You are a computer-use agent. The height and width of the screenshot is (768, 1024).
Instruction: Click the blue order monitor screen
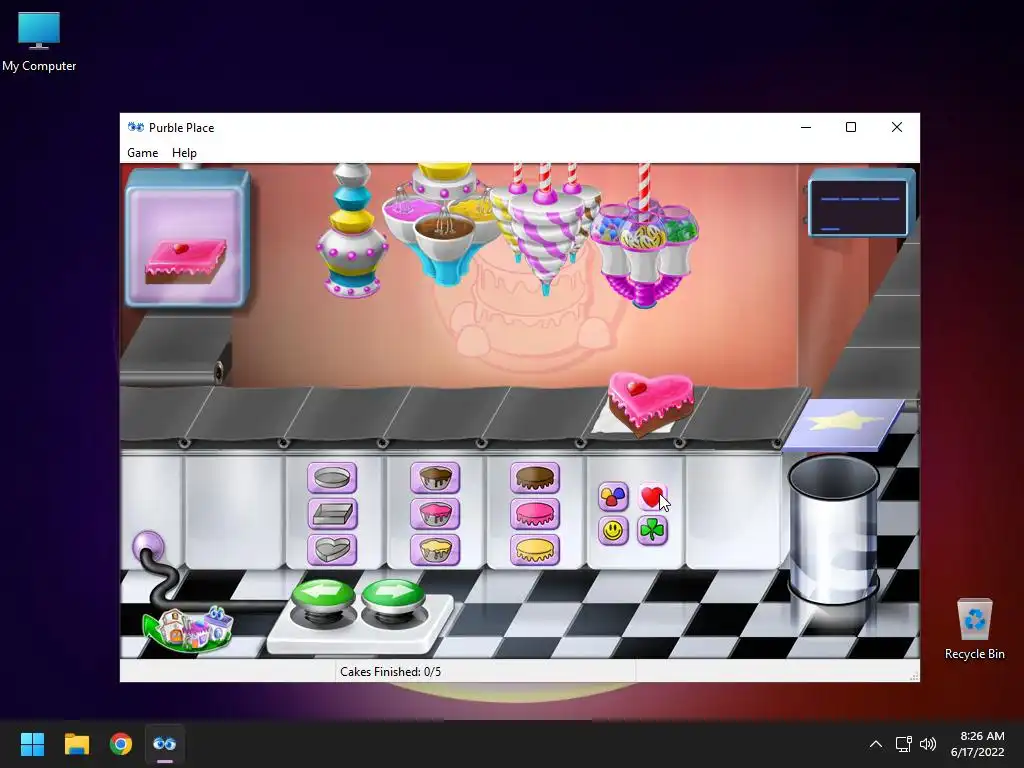pyautogui.click(x=859, y=203)
